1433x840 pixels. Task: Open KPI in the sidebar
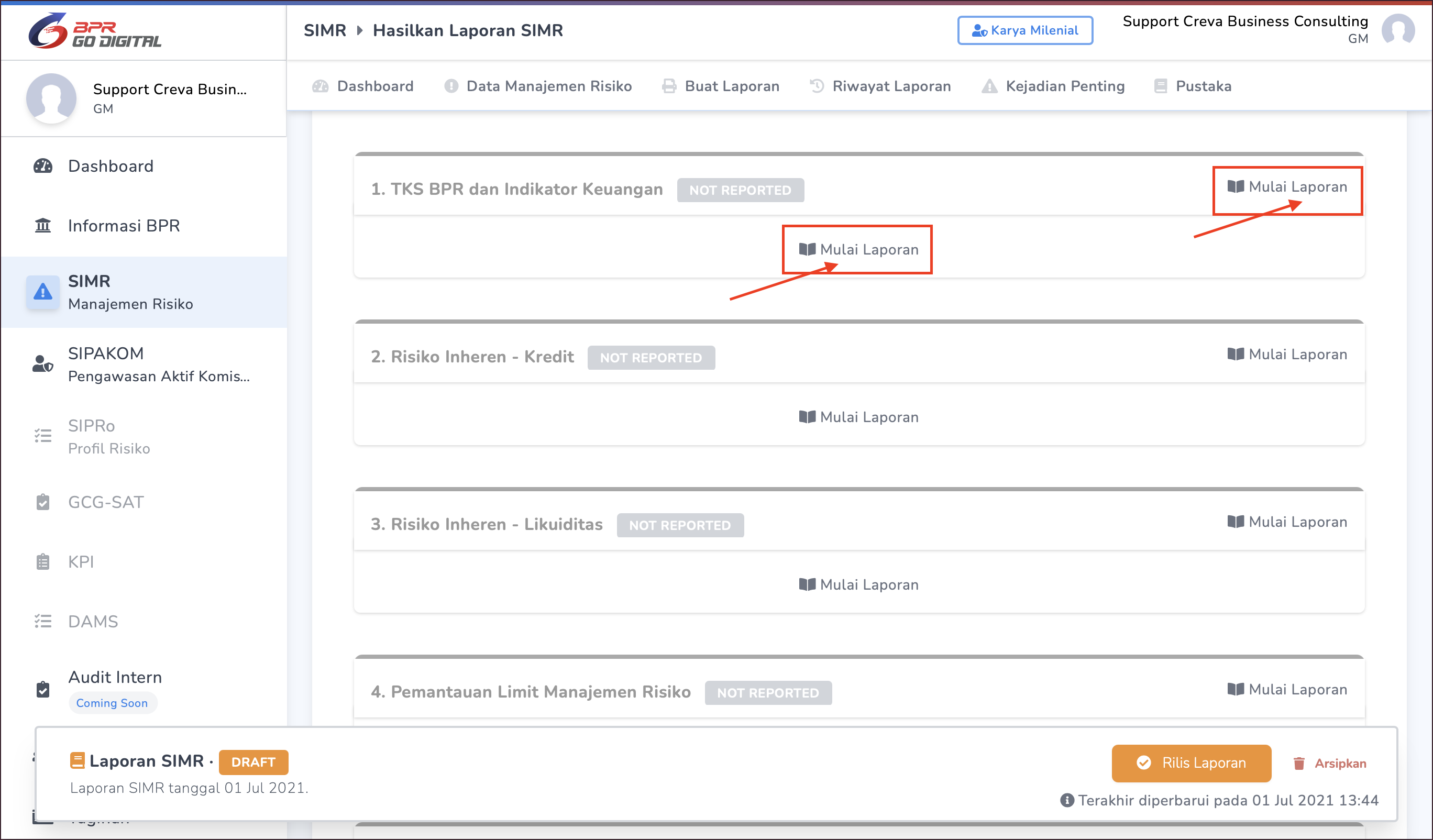pyautogui.click(x=144, y=562)
